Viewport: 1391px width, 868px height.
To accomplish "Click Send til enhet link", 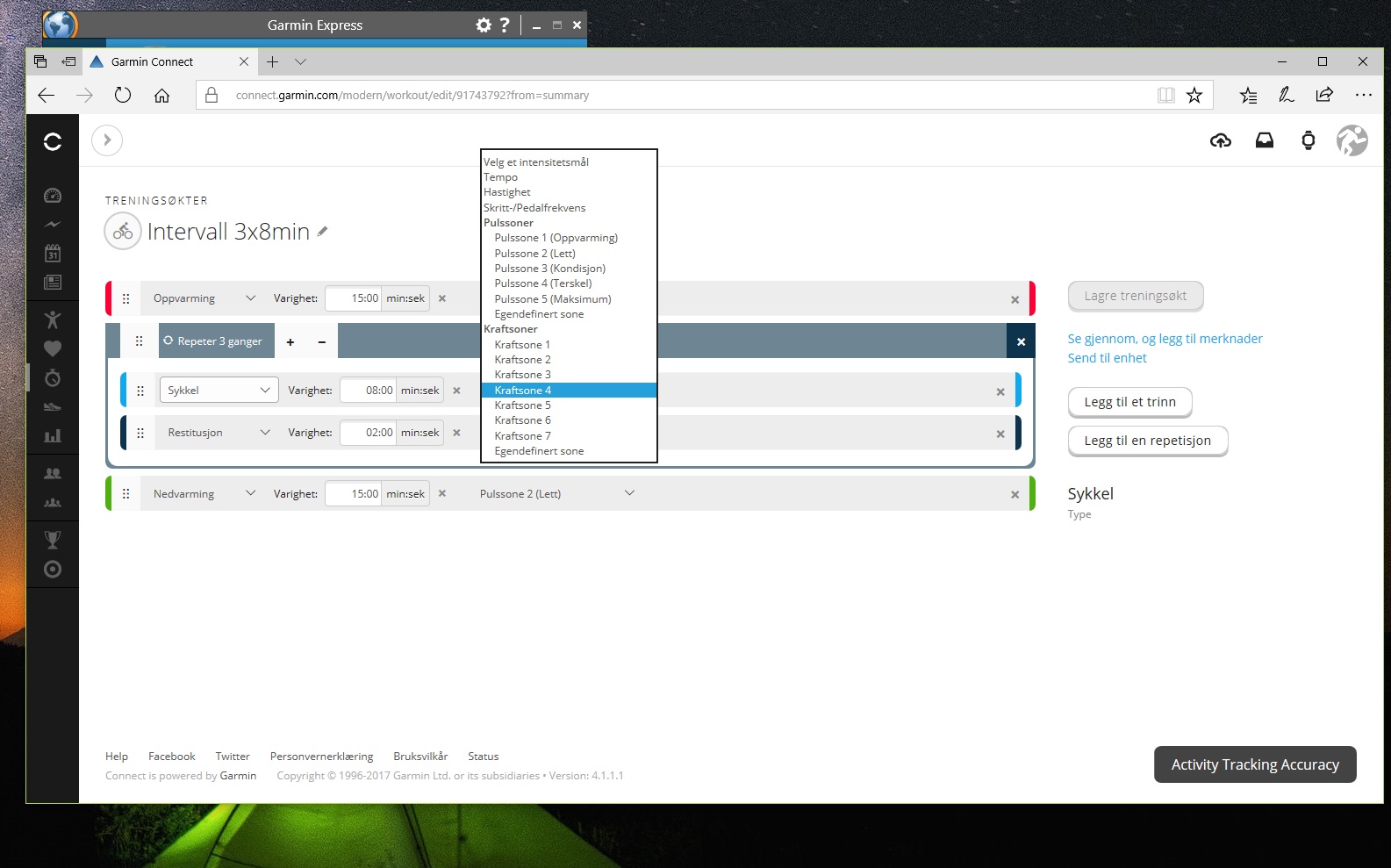I will [x=1107, y=358].
